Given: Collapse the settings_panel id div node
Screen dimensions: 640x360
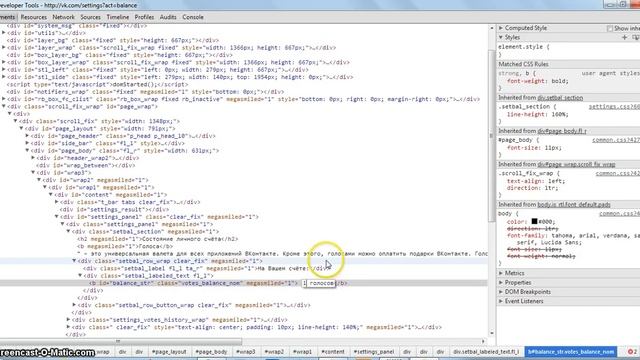Looking at the screenshot, I should (57, 217).
